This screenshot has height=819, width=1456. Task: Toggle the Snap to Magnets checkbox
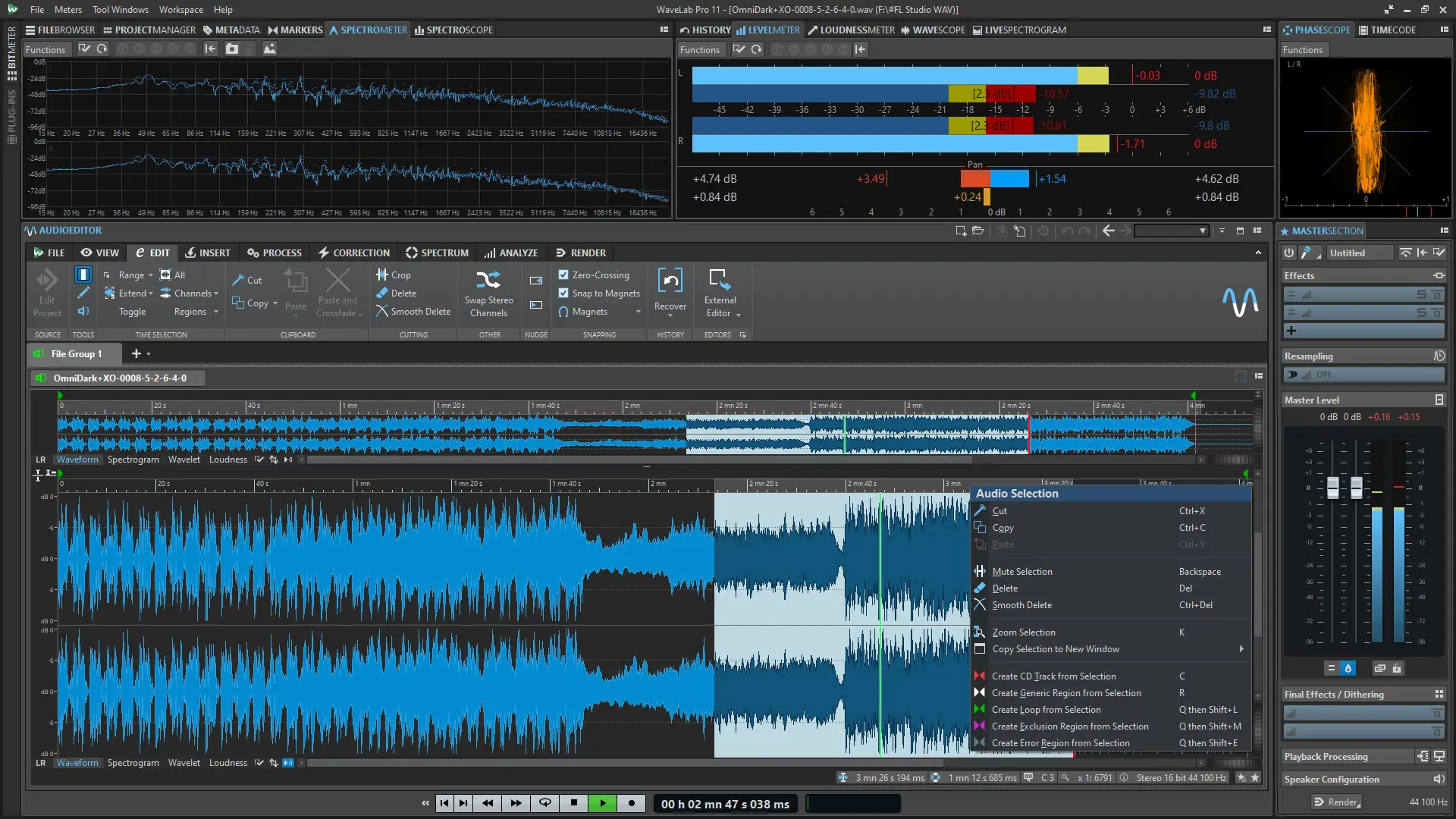pyautogui.click(x=563, y=293)
